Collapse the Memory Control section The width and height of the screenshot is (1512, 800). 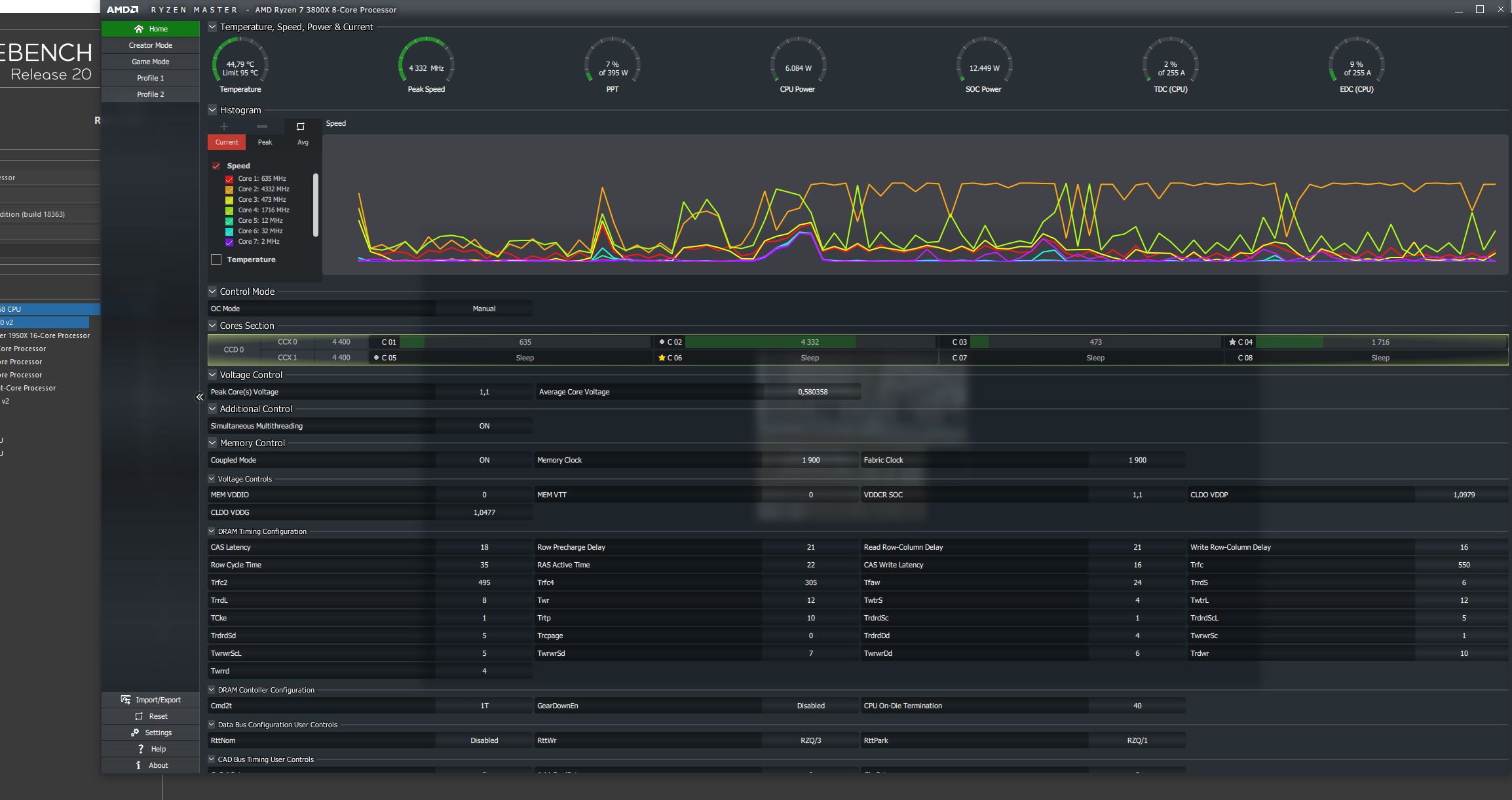click(212, 443)
